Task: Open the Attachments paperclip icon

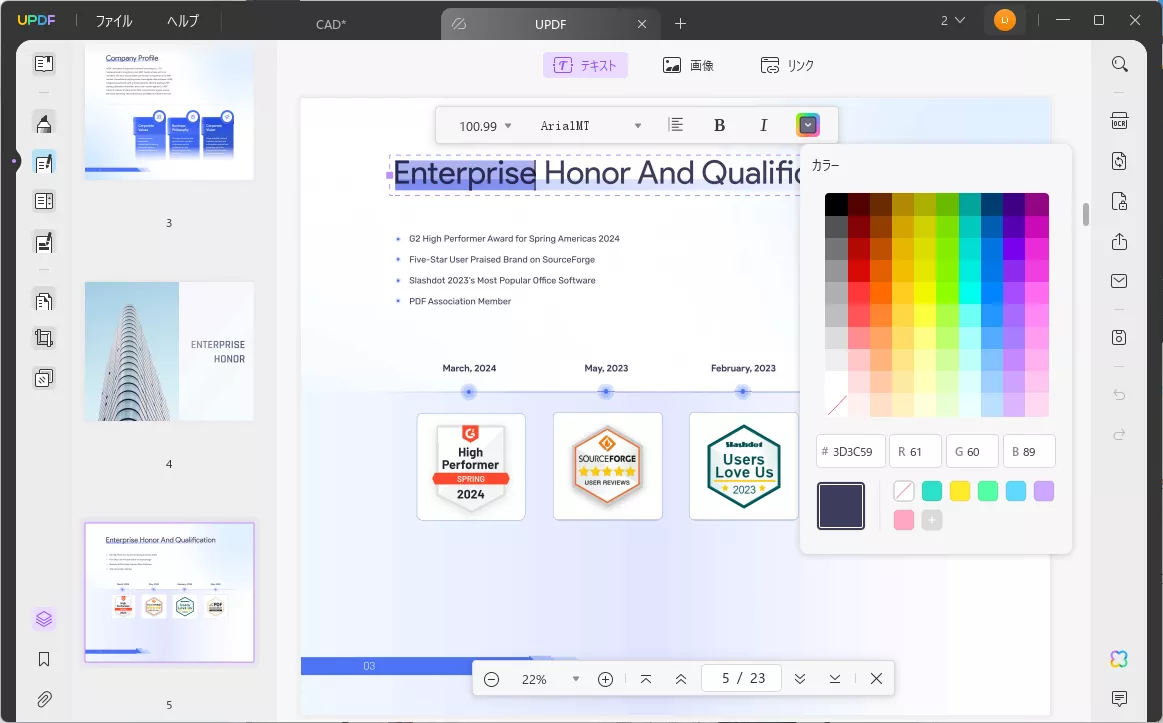Action: pos(44,699)
